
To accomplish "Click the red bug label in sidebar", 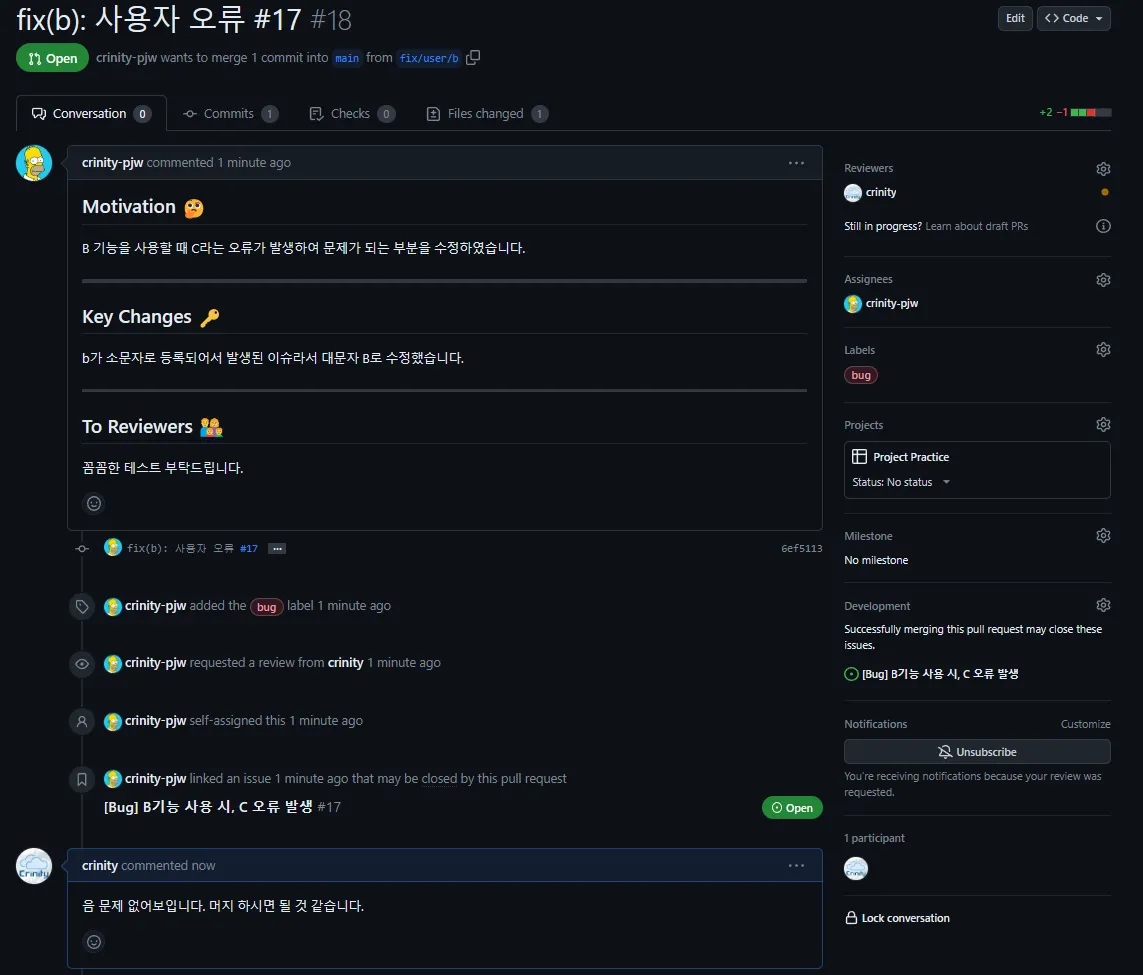I will point(861,375).
